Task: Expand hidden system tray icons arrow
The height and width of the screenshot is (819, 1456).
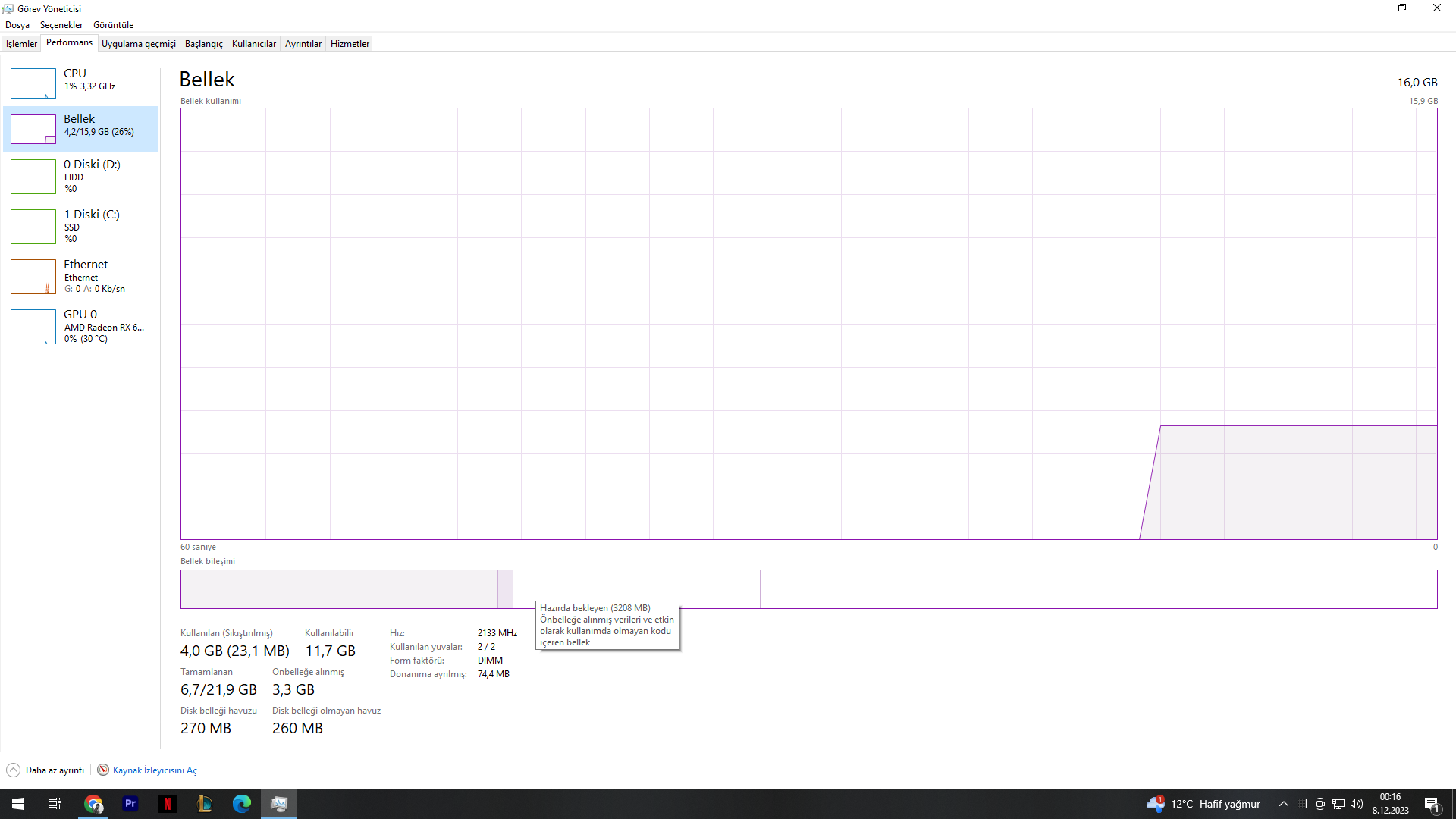Action: pos(1283,804)
